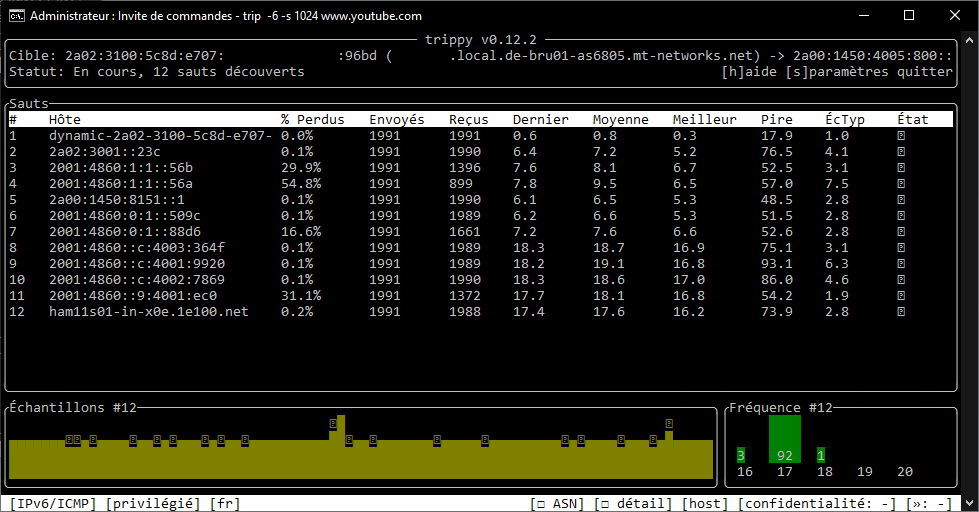Click the État icon for hop 2a02:3001::23c
The width and height of the screenshot is (979, 512).
[901, 152]
